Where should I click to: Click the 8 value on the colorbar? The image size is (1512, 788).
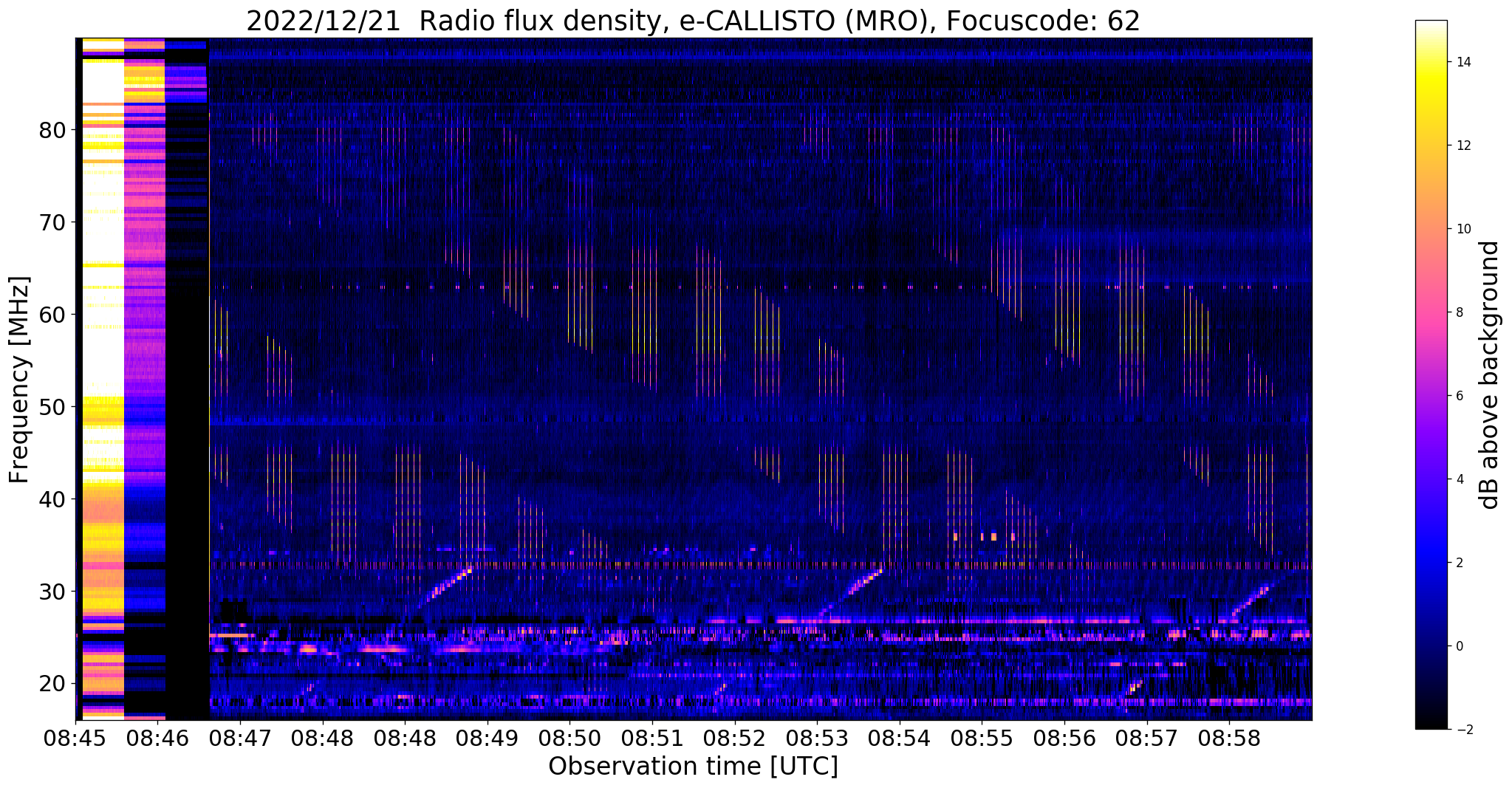(x=1459, y=312)
